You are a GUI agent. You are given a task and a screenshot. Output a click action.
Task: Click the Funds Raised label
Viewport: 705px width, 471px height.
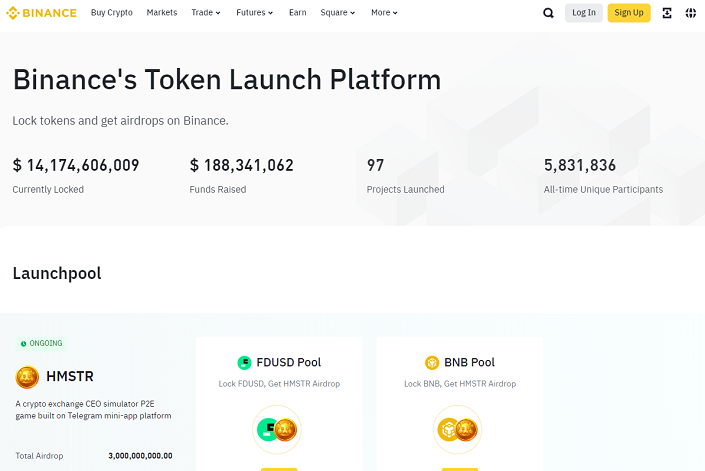tap(218, 190)
